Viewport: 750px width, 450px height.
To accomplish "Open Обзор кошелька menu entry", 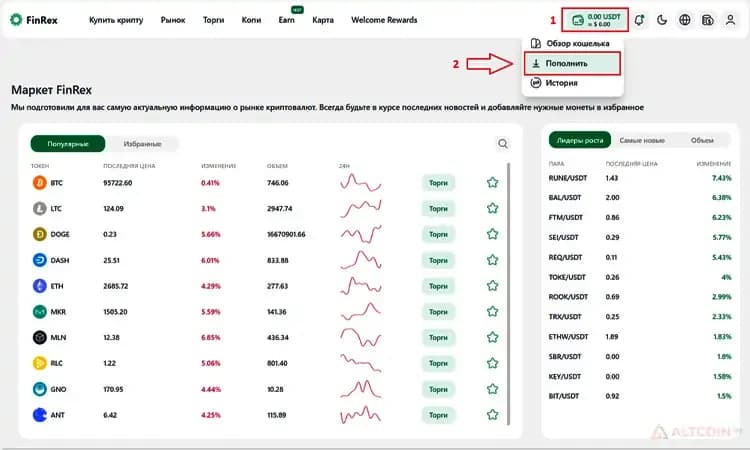I will [570, 44].
